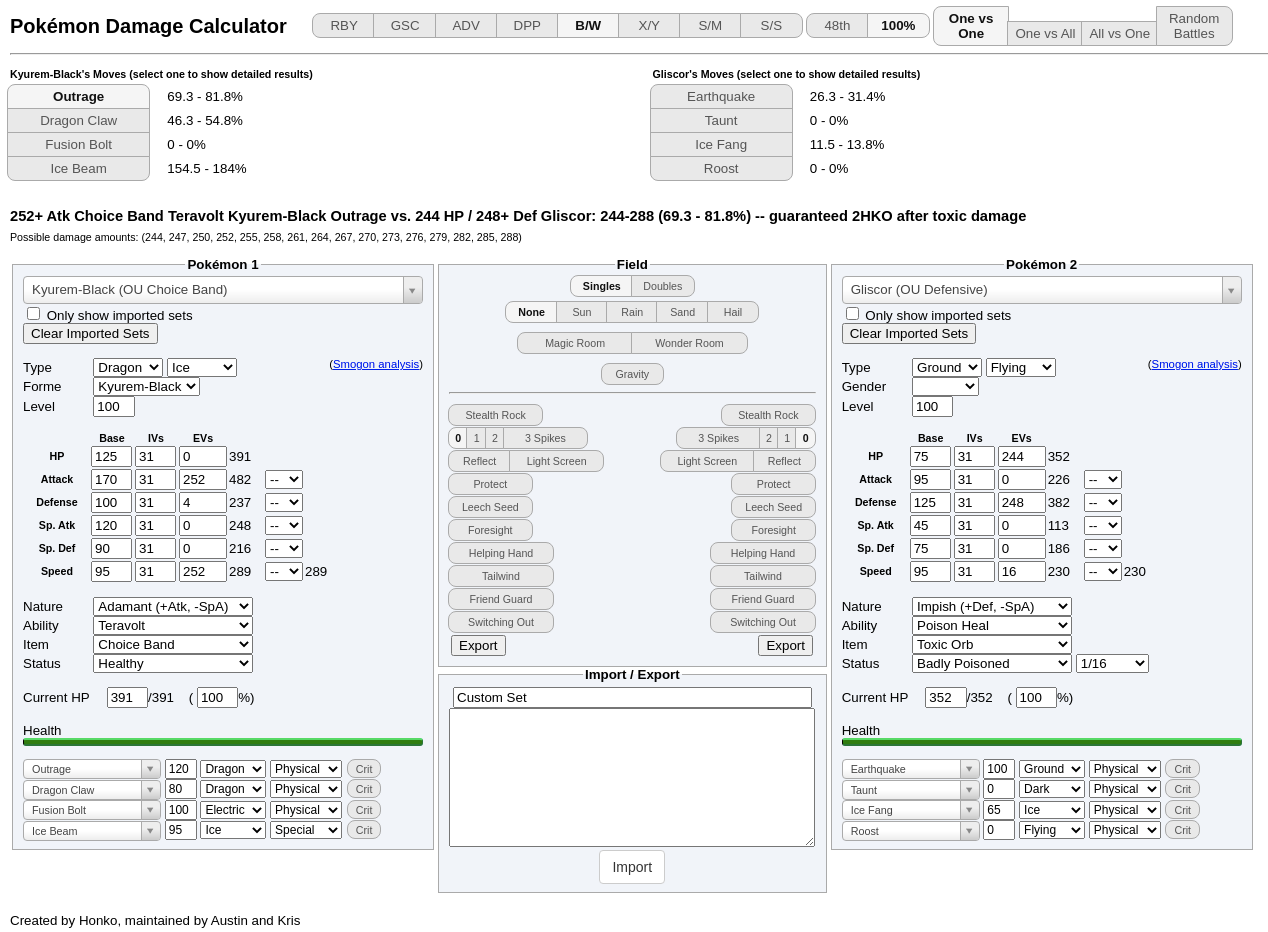Switch to DPP generation tab

[527, 25]
